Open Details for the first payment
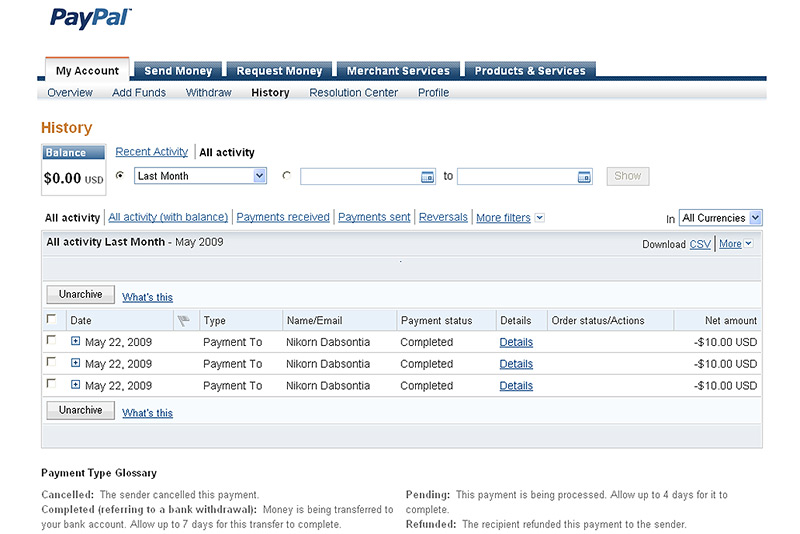 [516, 342]
